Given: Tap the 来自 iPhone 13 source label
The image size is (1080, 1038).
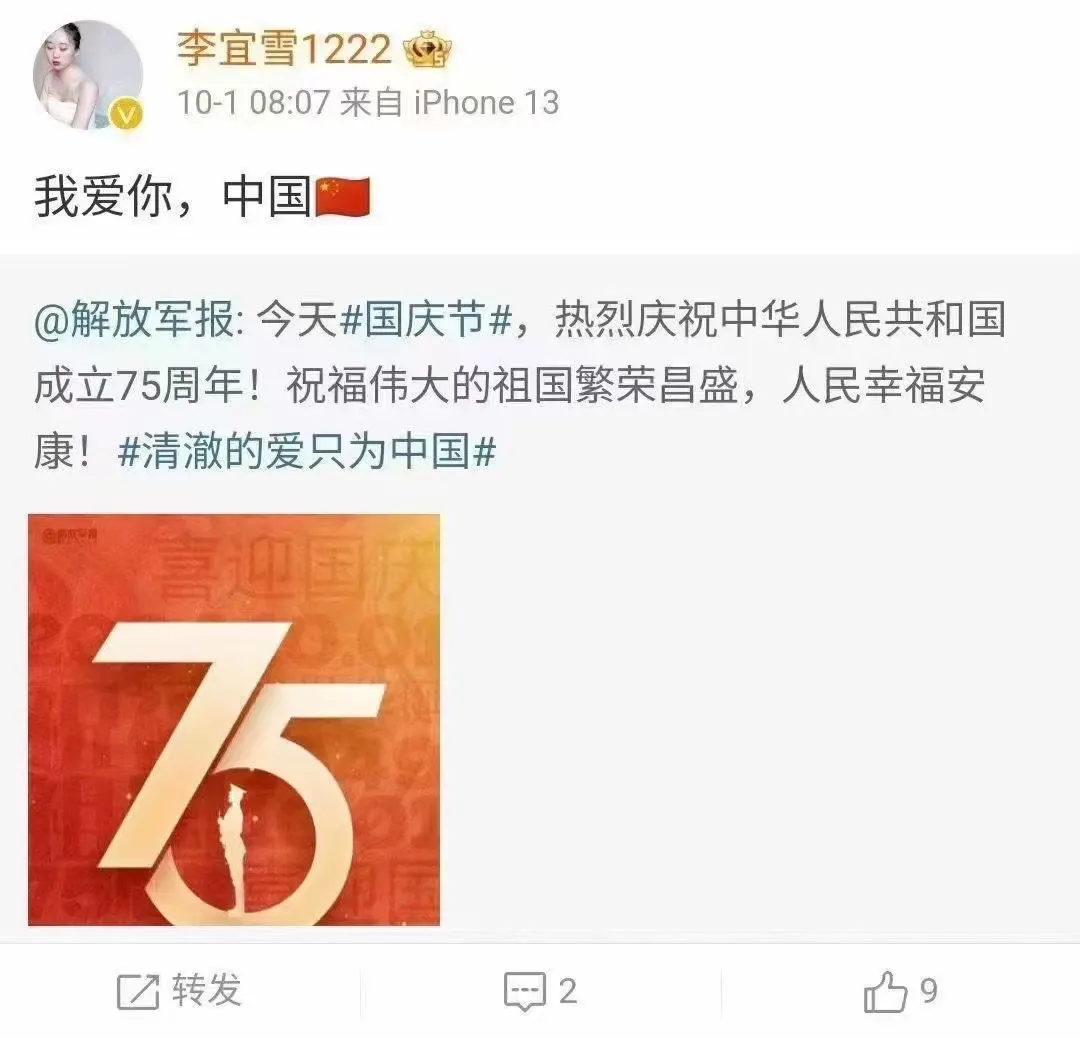Looking at the screenshot, I should pyautogui.click(x=450, y=103).
